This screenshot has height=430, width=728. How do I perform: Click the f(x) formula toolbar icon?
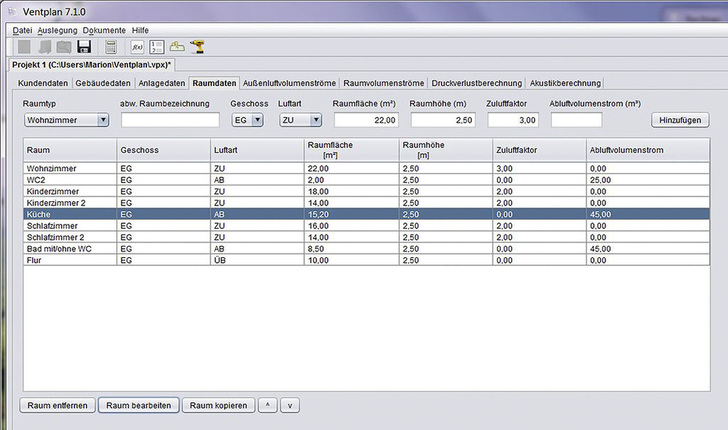tap(137, 47)
